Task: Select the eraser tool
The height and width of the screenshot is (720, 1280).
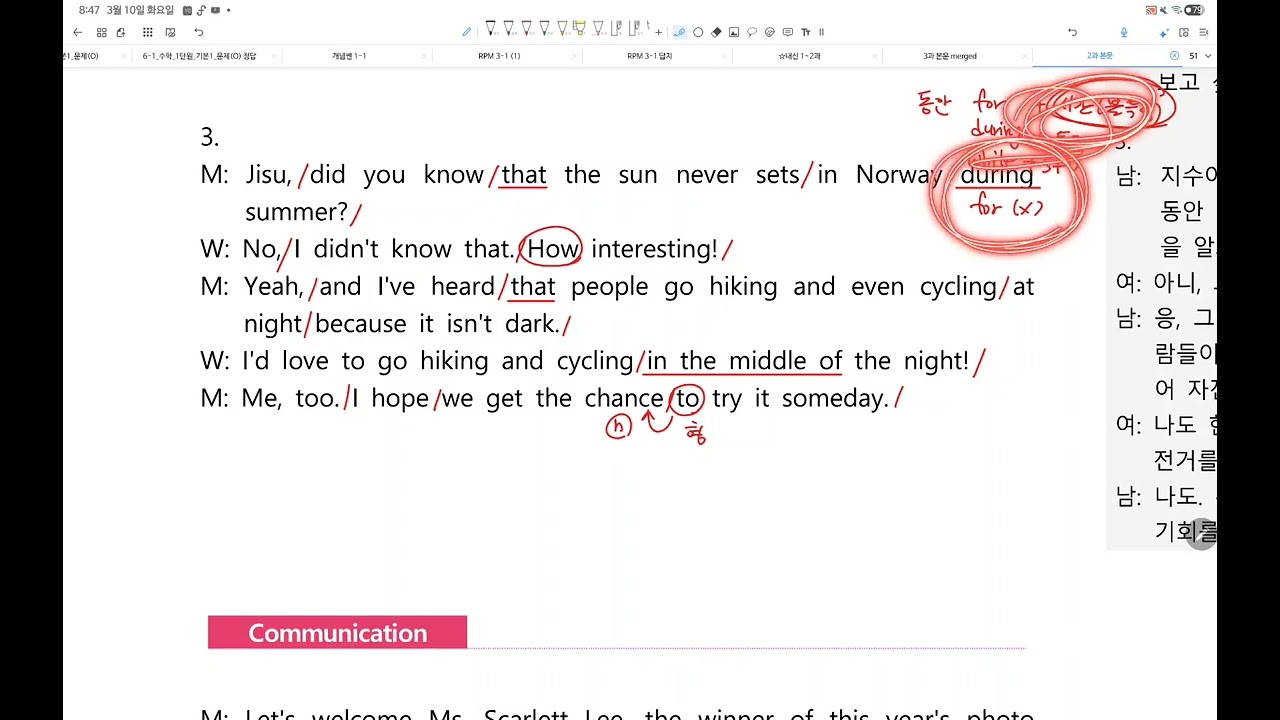Action: click(x=716, y=32)
